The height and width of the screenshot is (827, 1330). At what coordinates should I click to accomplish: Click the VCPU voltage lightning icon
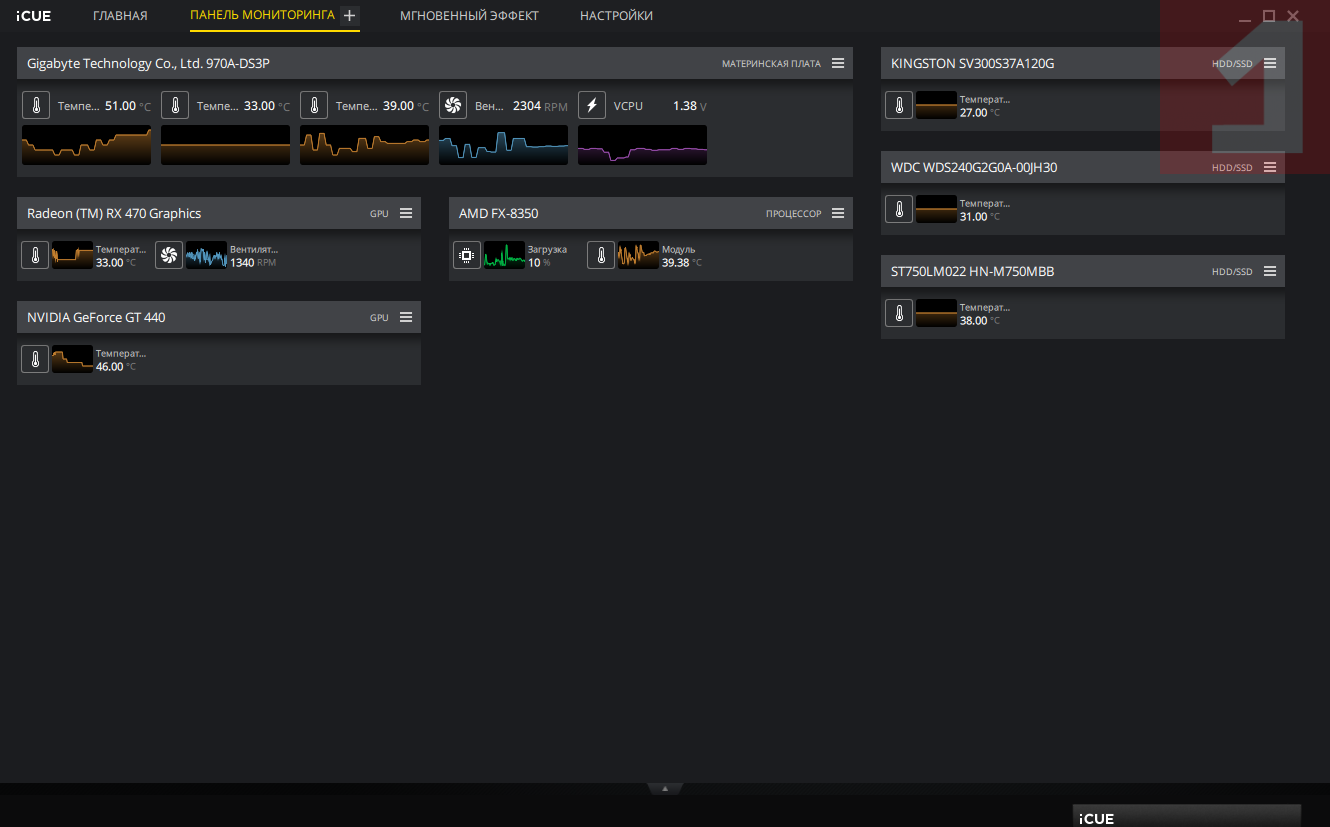[x=592, y=105]
